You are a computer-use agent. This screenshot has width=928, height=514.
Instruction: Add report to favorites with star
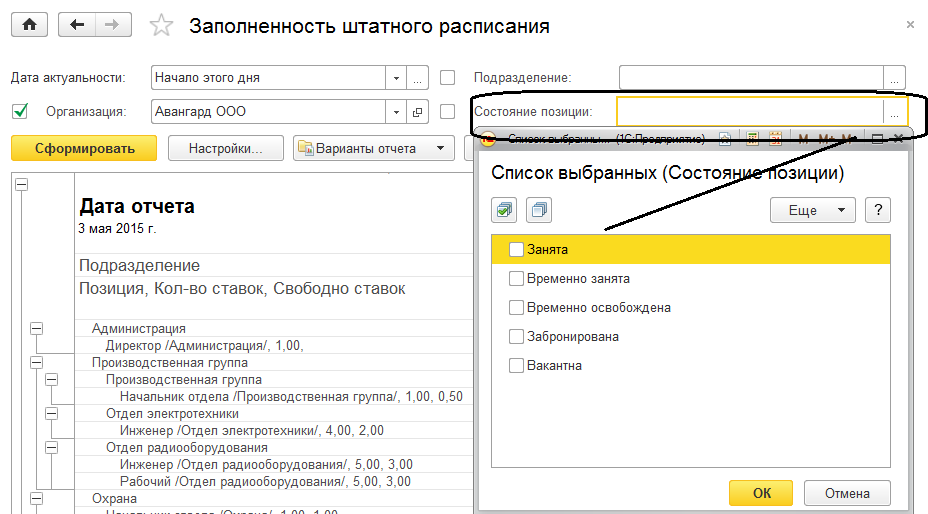pyautogui.click(x=160, y=26)
